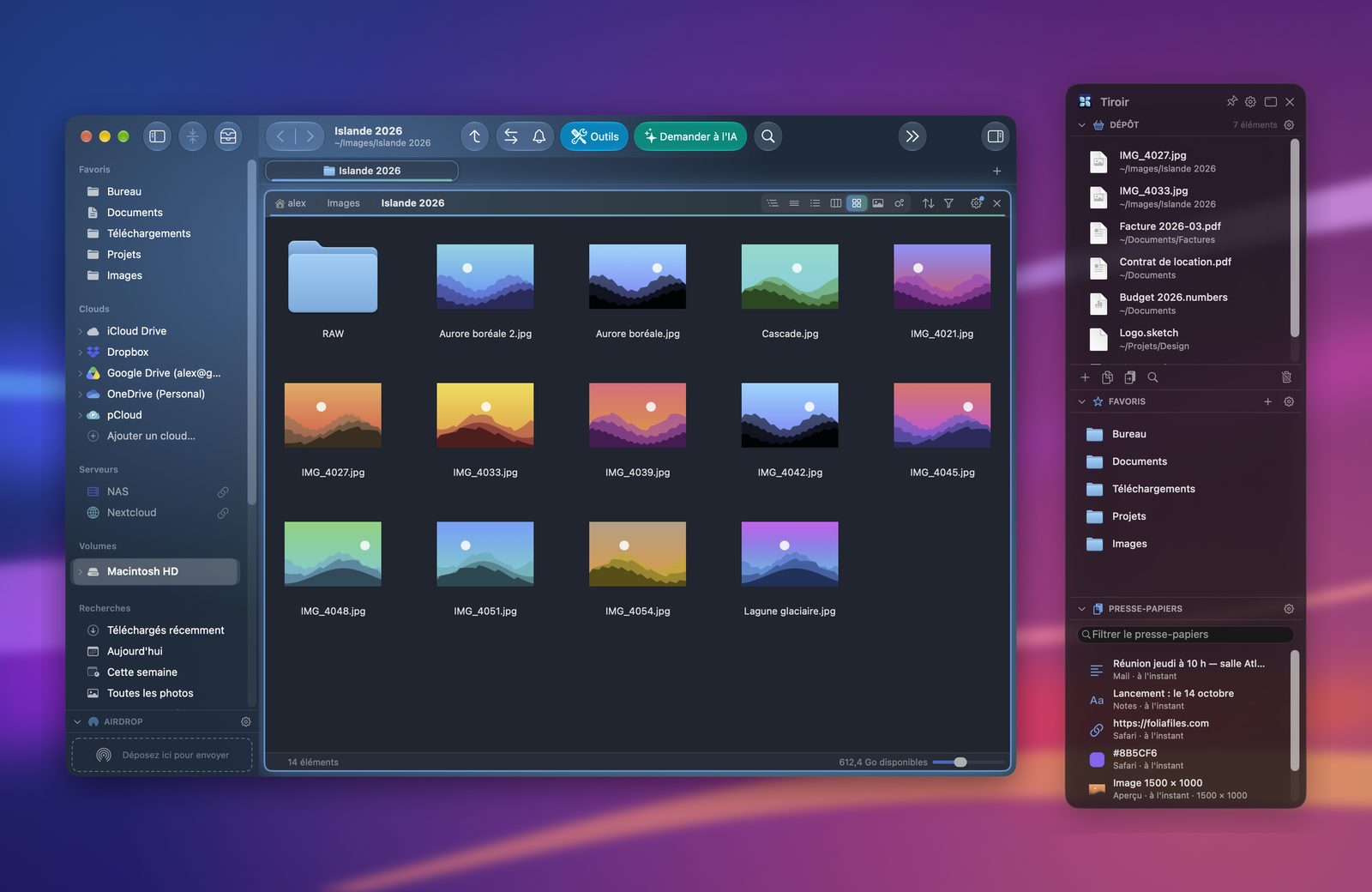Collapse the Favoris section in Tiroir
This screenshot has height=892, width=1372.
(x=1081, y=401)
